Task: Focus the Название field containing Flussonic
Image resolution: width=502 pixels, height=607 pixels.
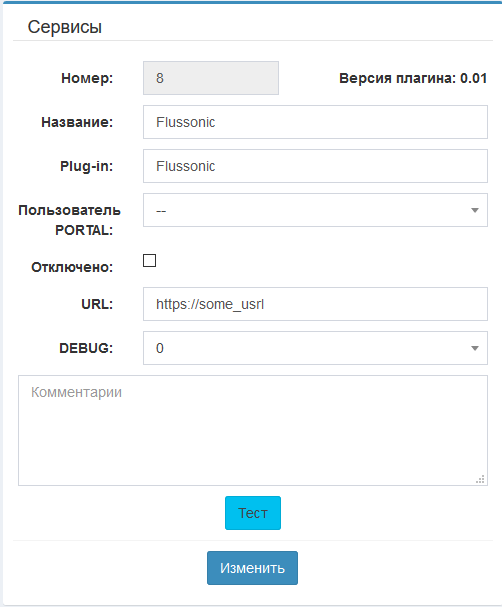Action: [315, 122]
